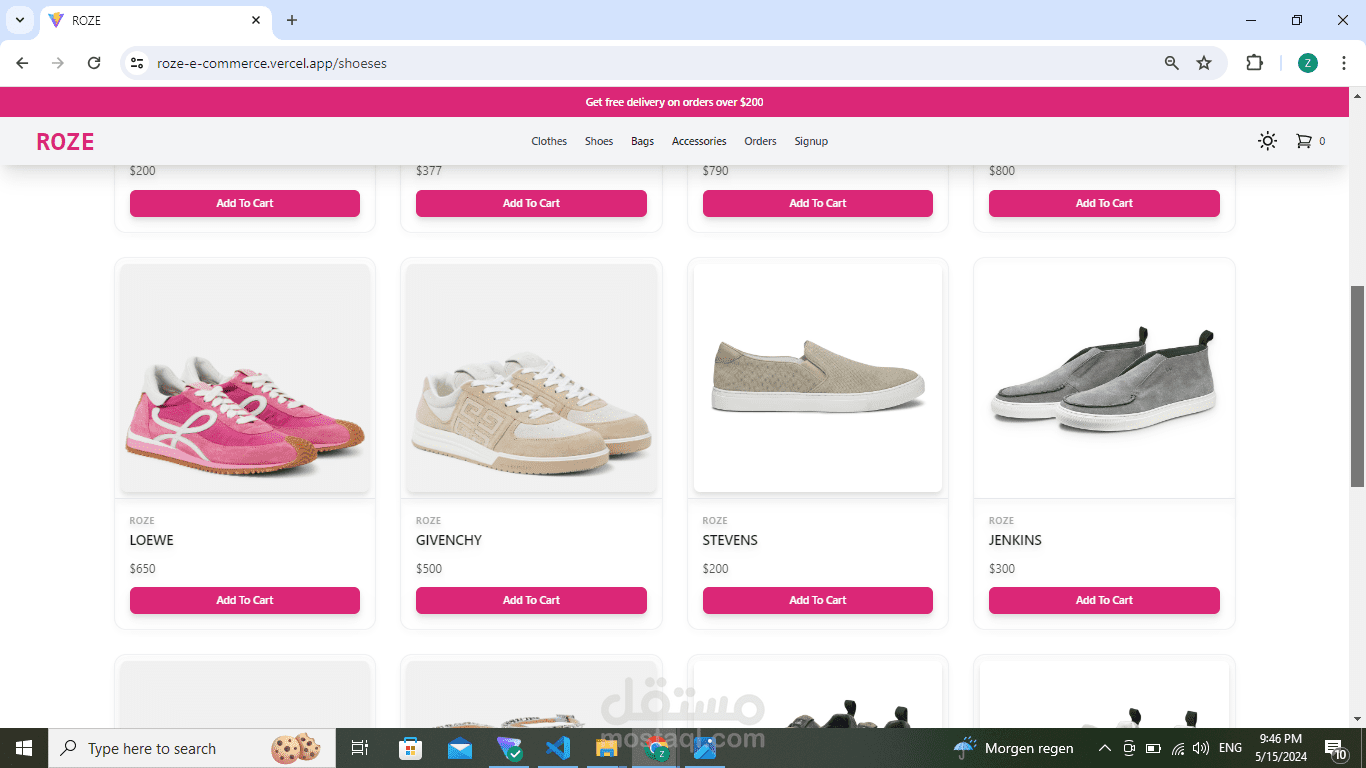The image size is (1366, 768).
Task: Select the ROZE browser tab
Action: point(155,20)
